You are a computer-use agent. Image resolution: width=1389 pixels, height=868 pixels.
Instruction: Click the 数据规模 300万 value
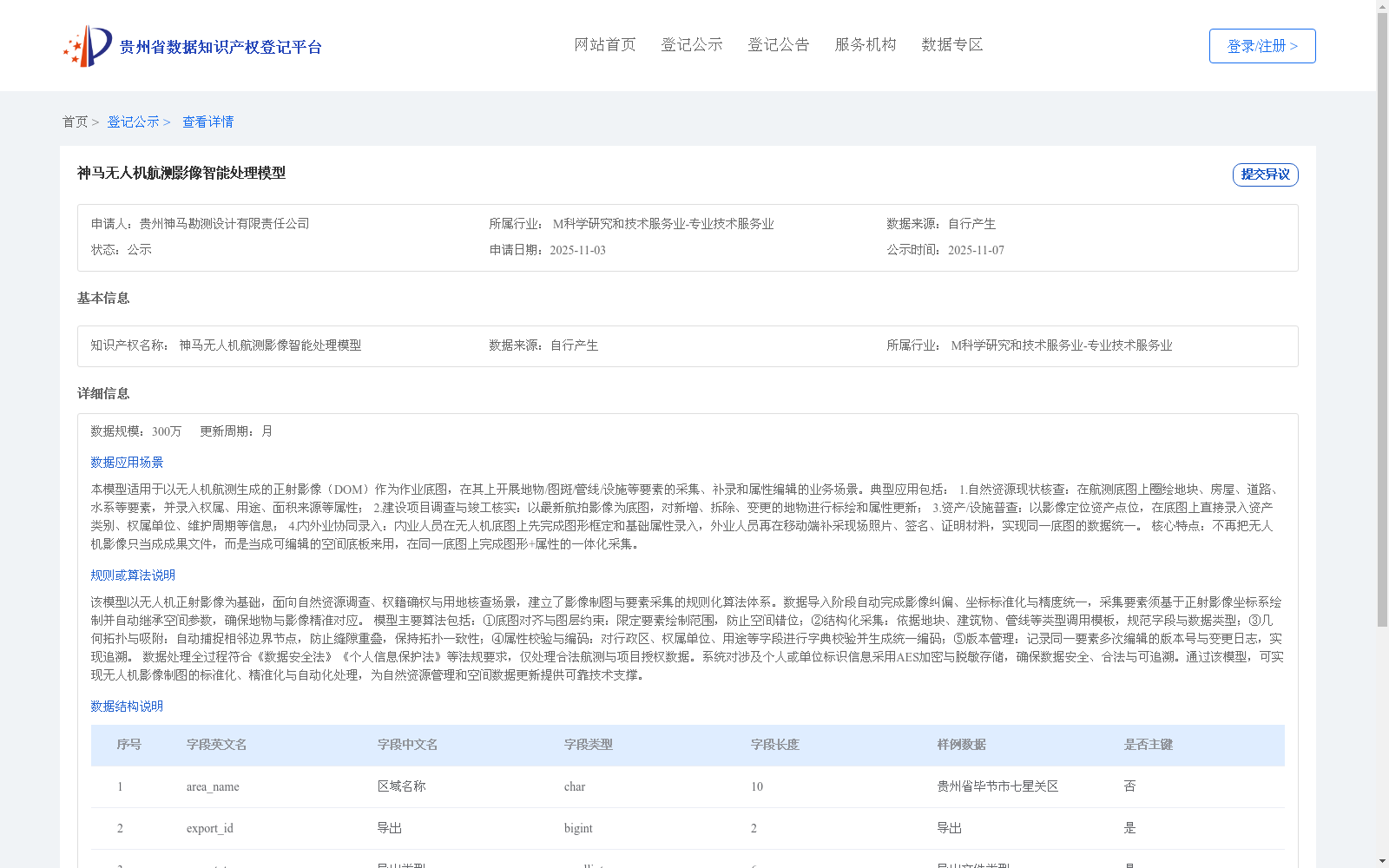coord(167,431)
